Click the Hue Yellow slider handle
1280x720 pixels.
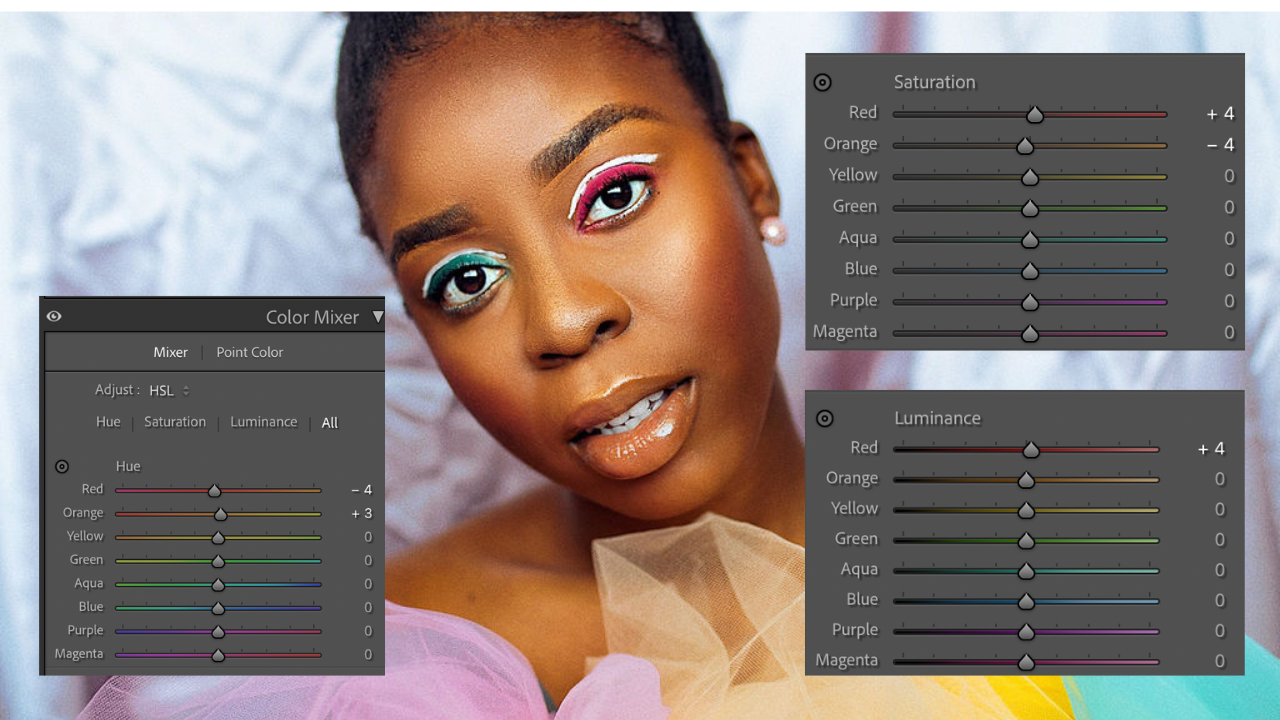click(x=218, y=538)
